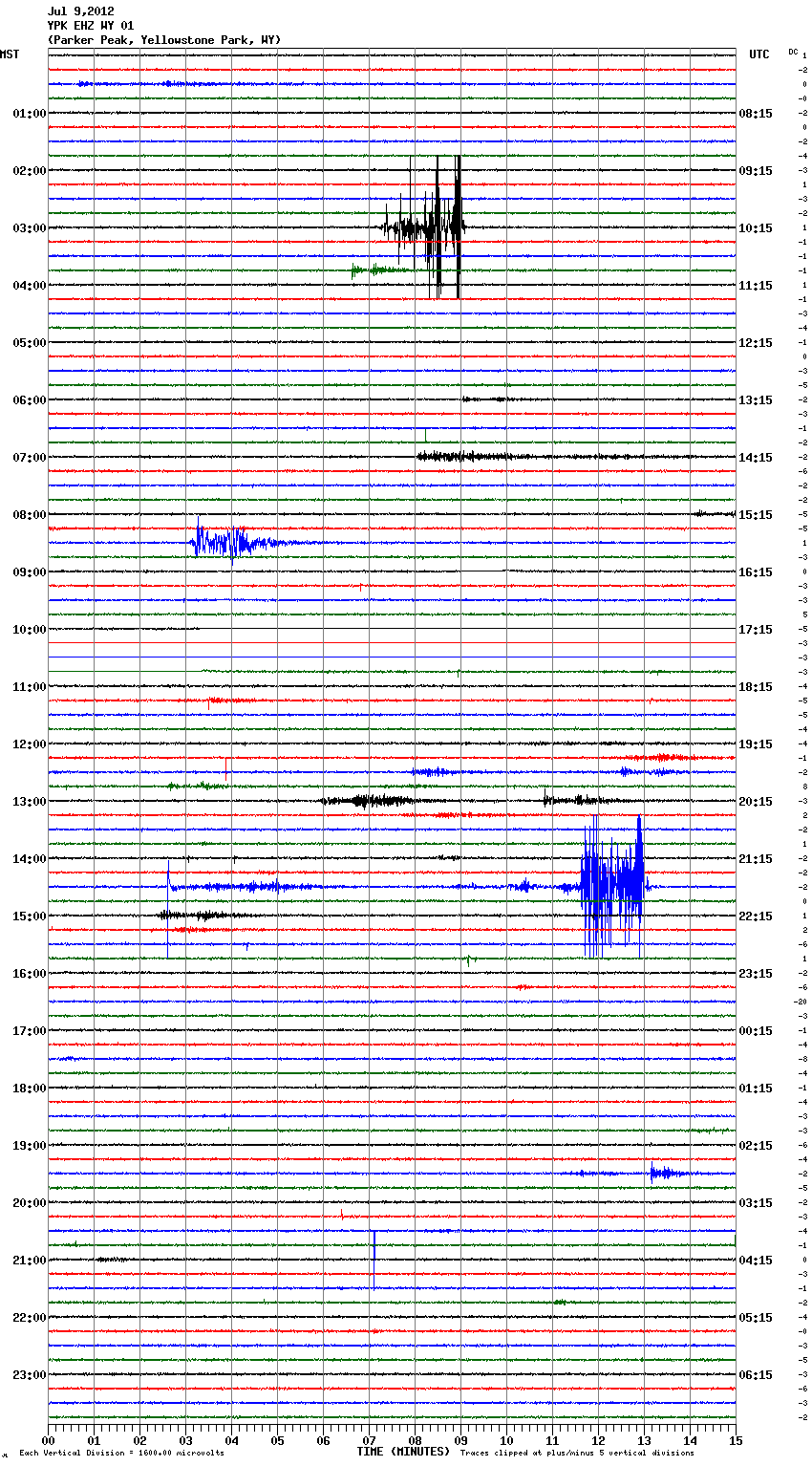The width and height of the screenshot is (812, 1466).
Task: Click the large blue clipped event near 14:30
Action: pos(613,886)
